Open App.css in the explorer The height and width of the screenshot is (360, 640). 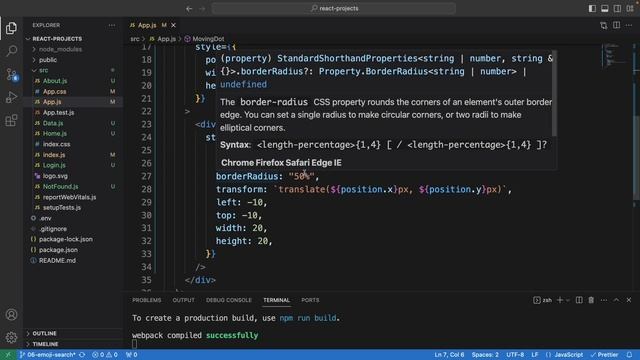pos(54,91)
